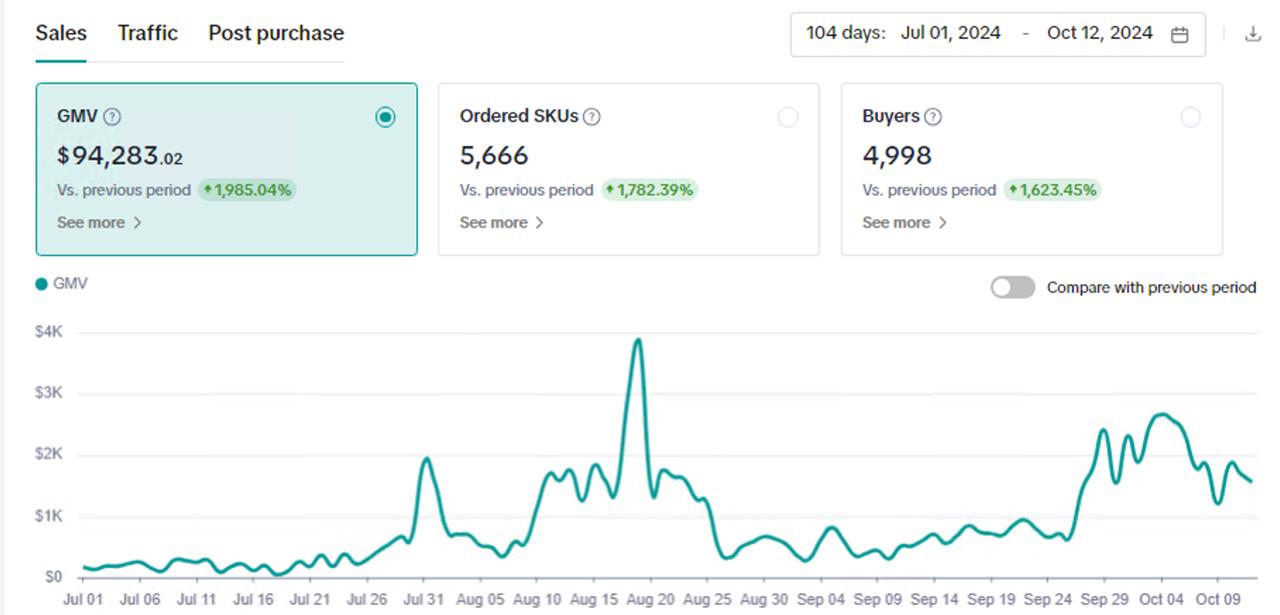
Task: Enable Compare with previous period
Action: [x=1013, y=287]
